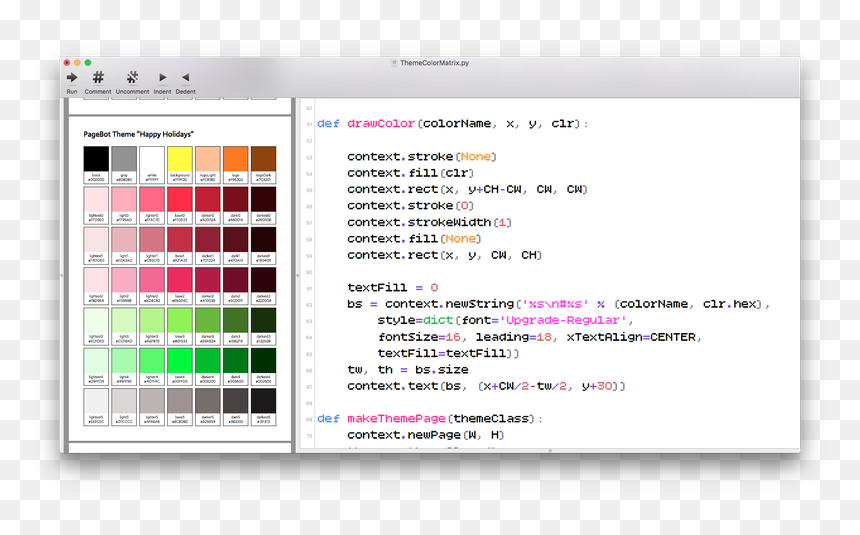Click the 'def drawColor' function line
Viewport: 860px width, 535px height.
tap(452, 124)
